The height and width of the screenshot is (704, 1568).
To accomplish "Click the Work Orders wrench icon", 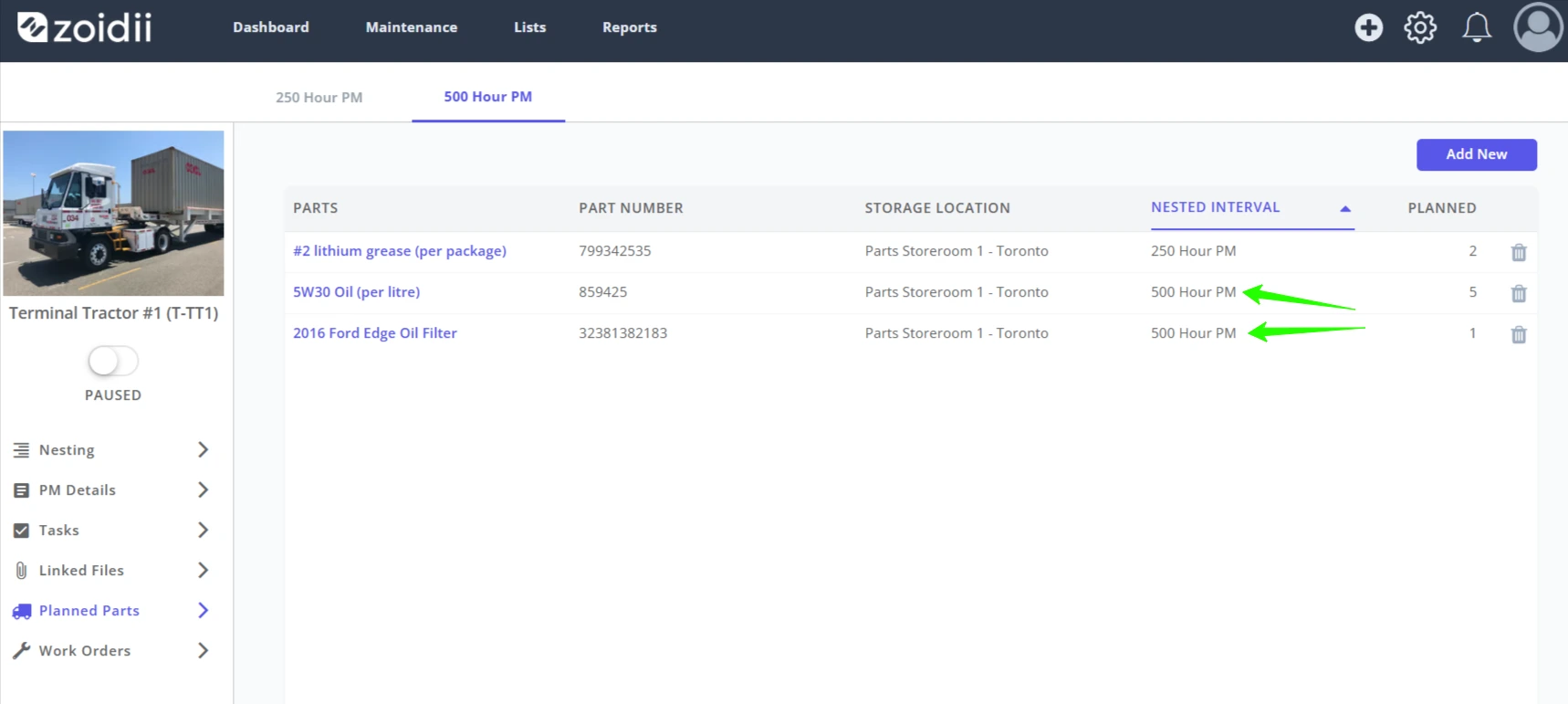I will (x=21, y=651).
